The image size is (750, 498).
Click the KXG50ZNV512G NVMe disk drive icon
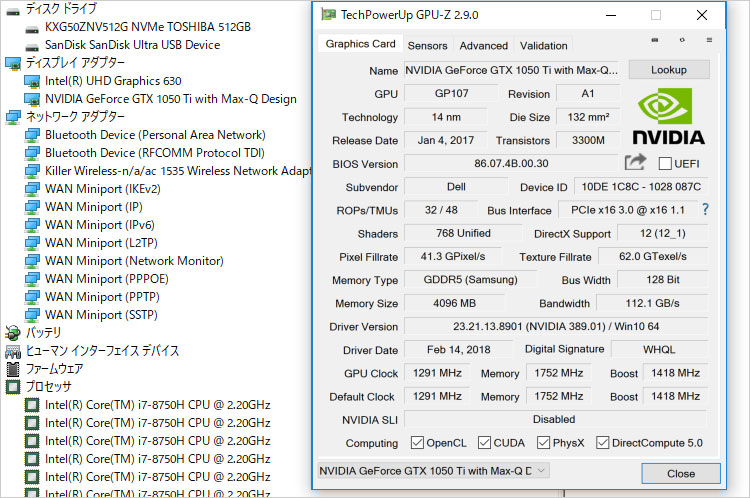(32, 29)
